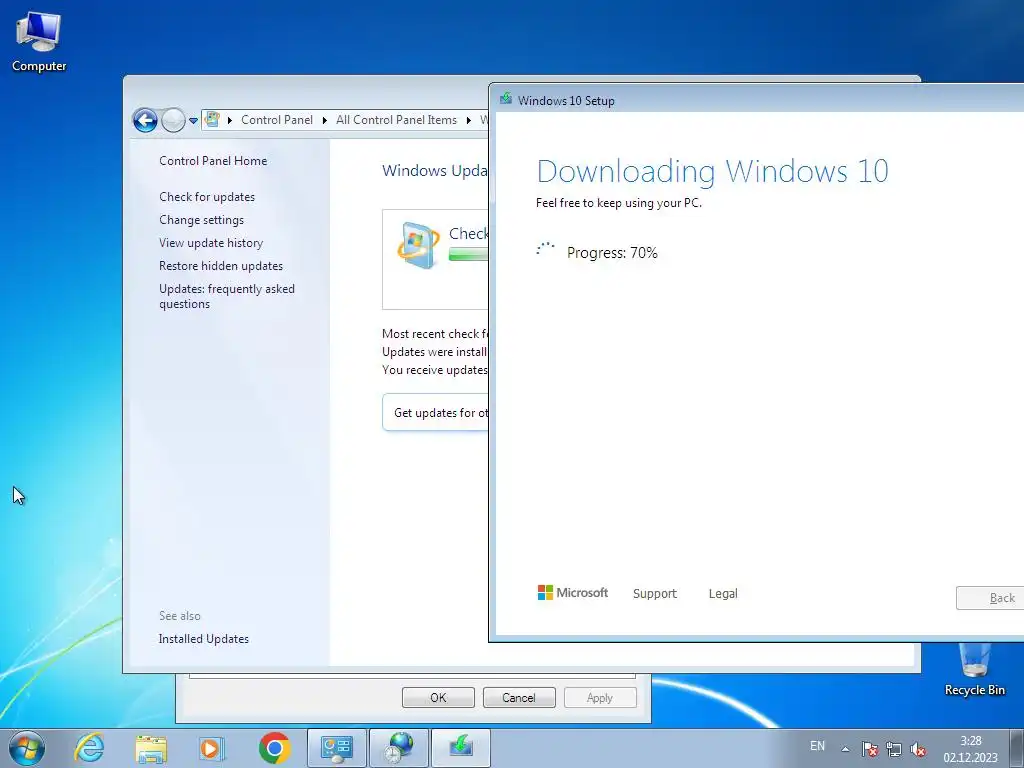
Task: Click the green update checking progress bar
Action: click(468, 255)
